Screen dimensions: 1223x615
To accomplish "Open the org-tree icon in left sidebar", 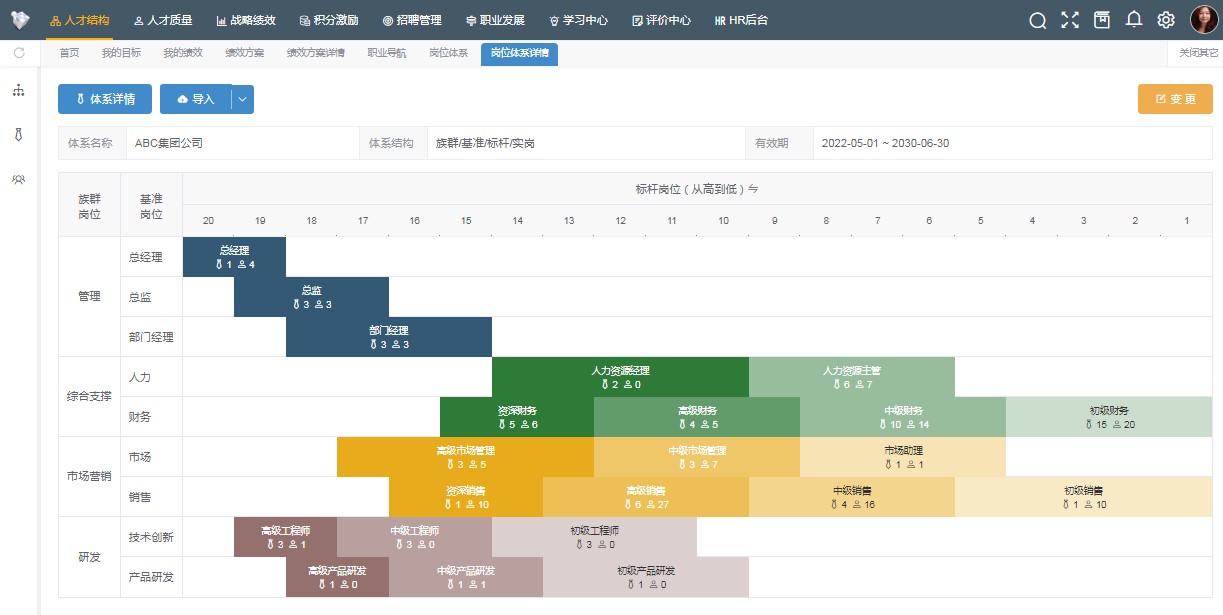I will (x=18, y=91).
